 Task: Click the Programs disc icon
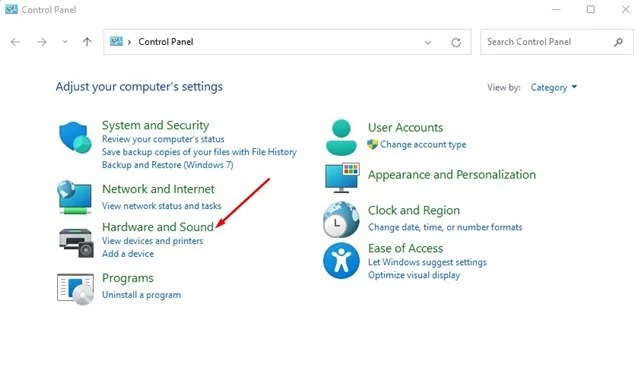coord(76,289)
